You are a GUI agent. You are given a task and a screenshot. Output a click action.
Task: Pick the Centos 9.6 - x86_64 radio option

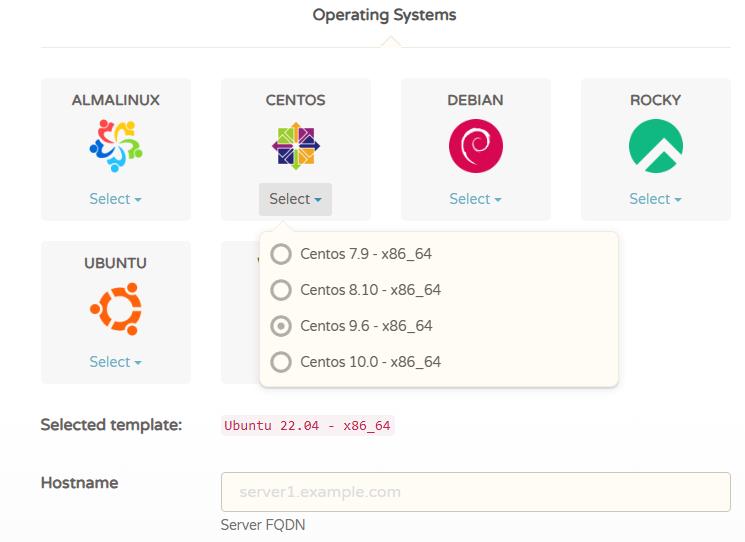click(282, 326)
